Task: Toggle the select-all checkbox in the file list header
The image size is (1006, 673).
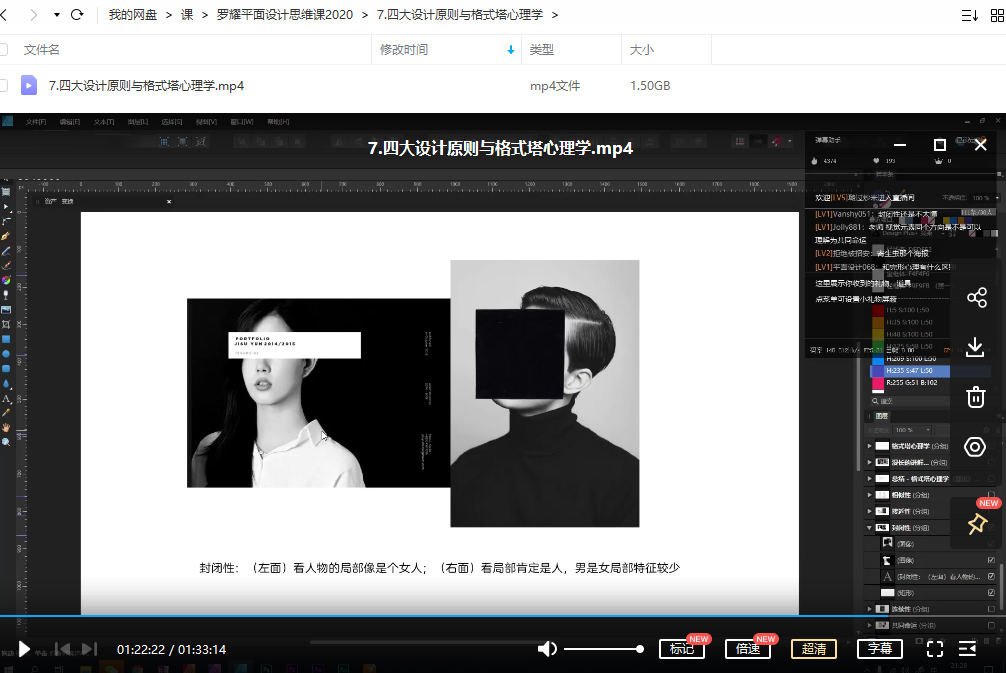Action: [x=7, y=48]
